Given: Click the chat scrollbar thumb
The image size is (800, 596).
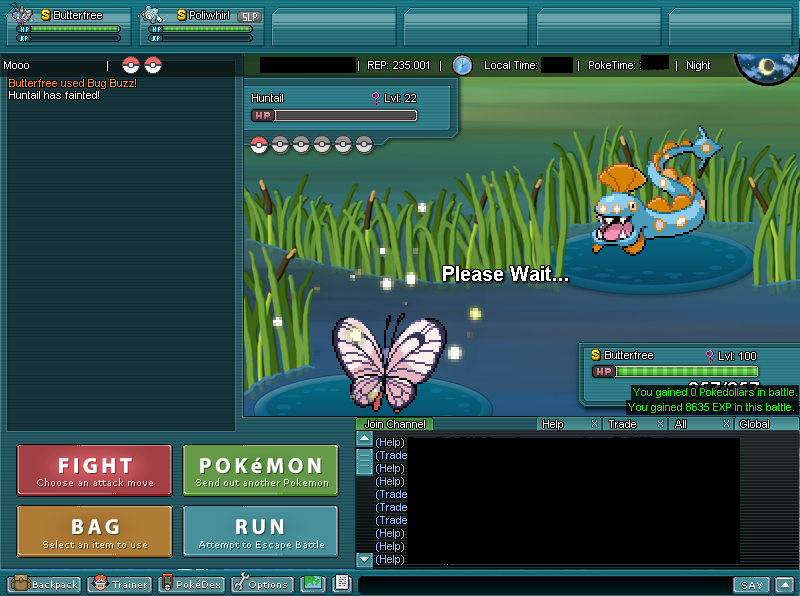Looking at the screenshot, I should tap(364, 462).
